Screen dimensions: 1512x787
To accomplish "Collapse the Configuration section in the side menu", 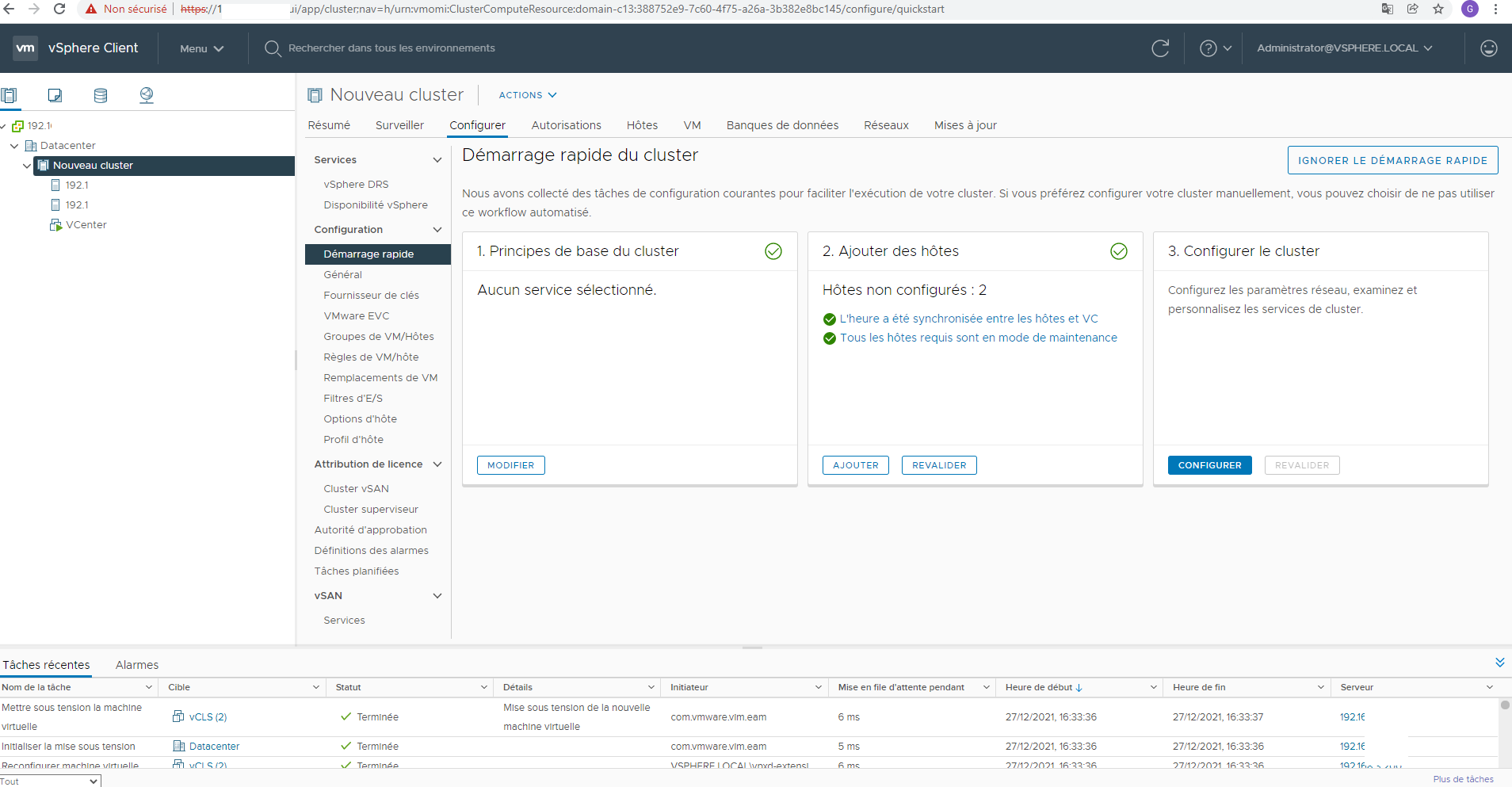I will pyautogui.click(x=437, y=230).
